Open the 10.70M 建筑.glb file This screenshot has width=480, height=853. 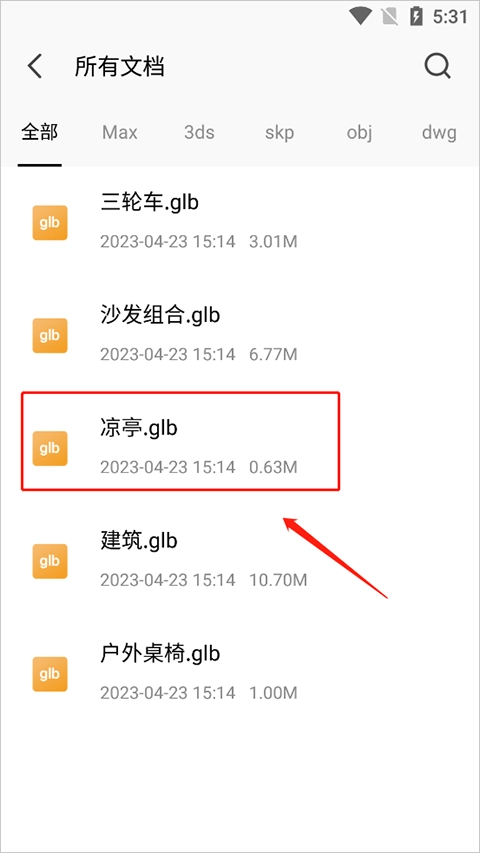click(x=240, y=561)
